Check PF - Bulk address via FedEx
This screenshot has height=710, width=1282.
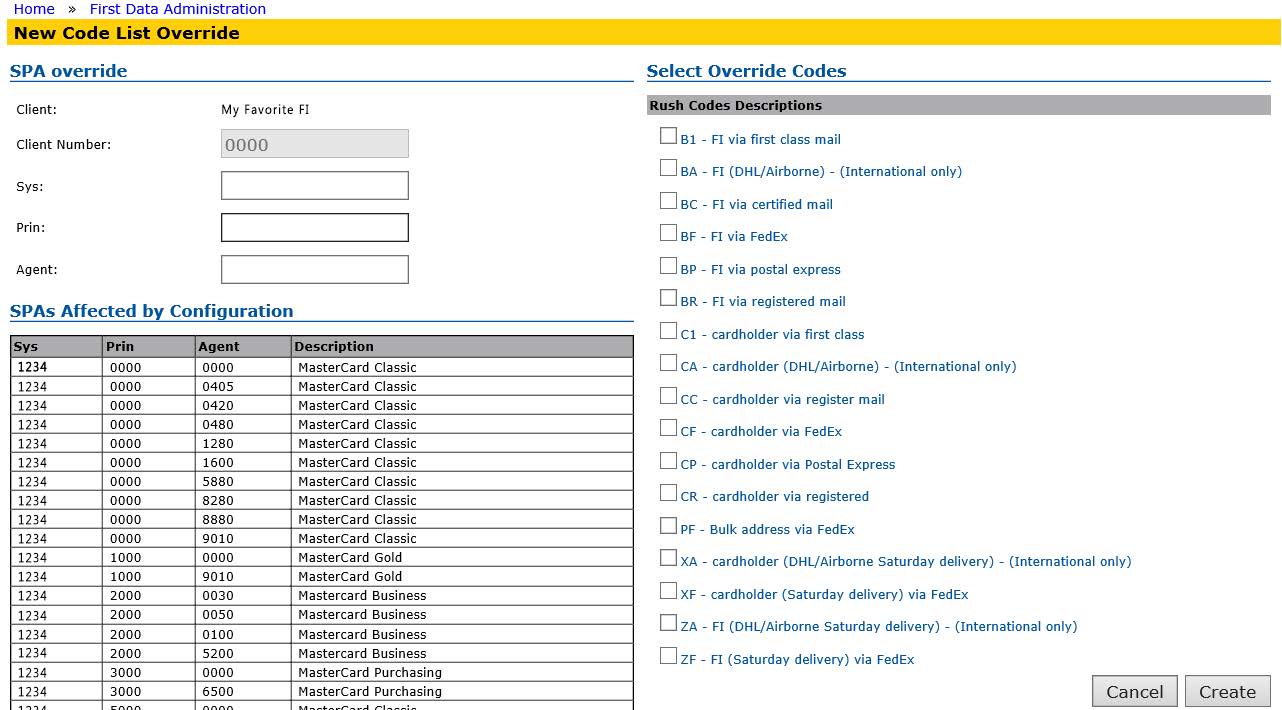click(668, 526)
